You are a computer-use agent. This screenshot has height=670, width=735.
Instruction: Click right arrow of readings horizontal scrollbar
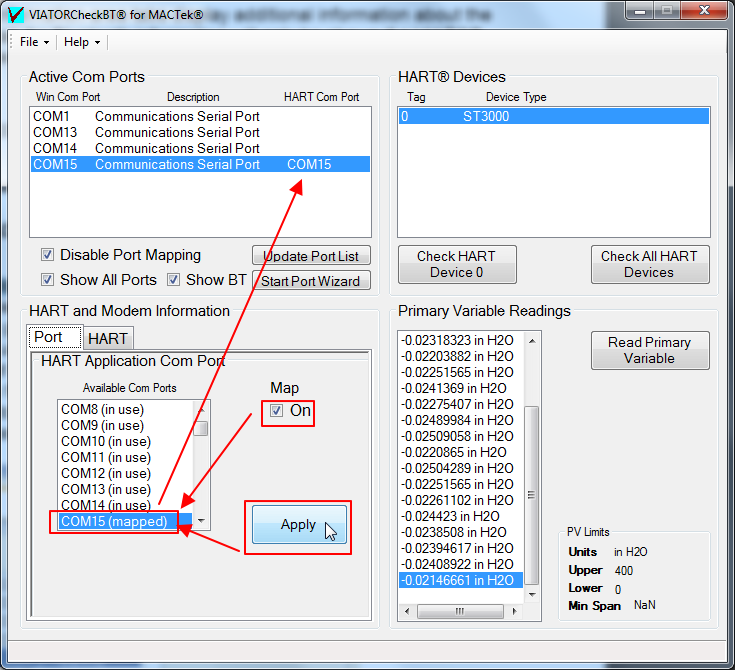(515, 611)
